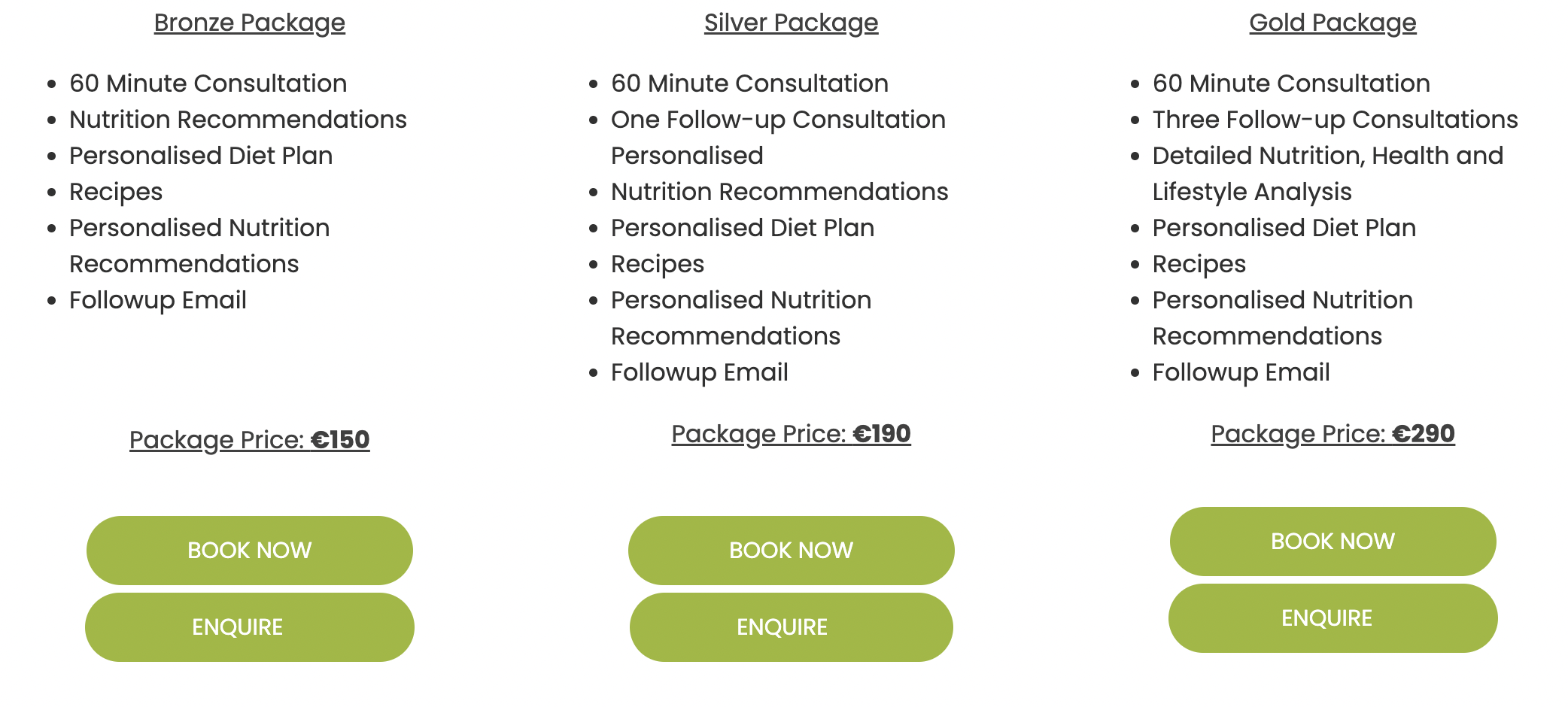Screen dimensions: 1568x707
Task: Select Nutrition Recommendations in the Bronze list
Action: tap(238, 120)
